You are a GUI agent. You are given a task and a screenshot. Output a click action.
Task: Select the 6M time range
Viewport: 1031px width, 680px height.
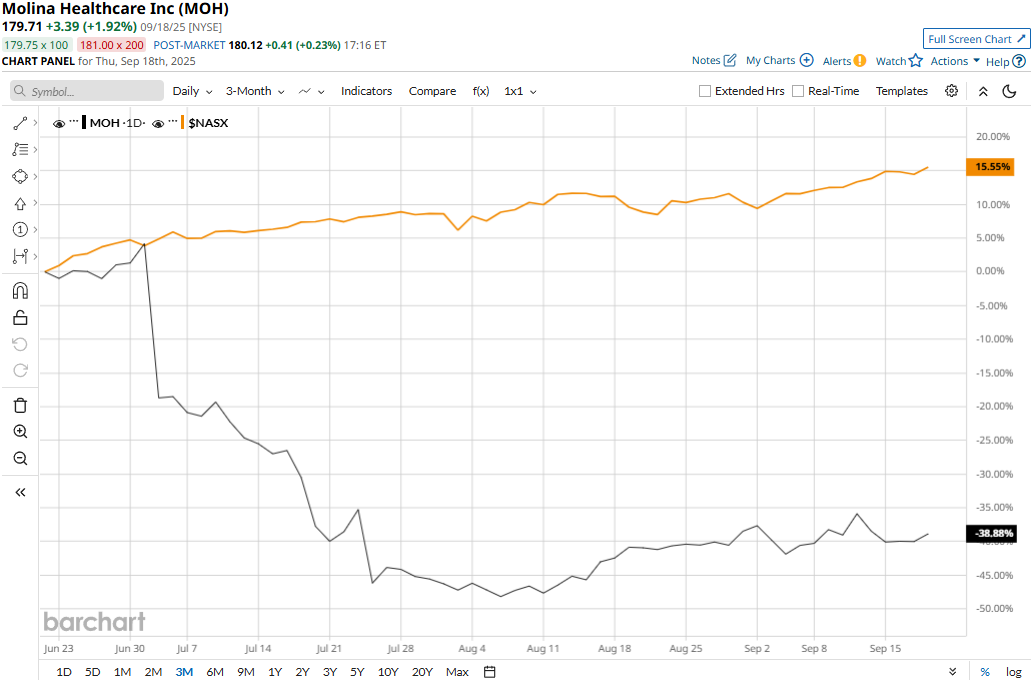215,671
